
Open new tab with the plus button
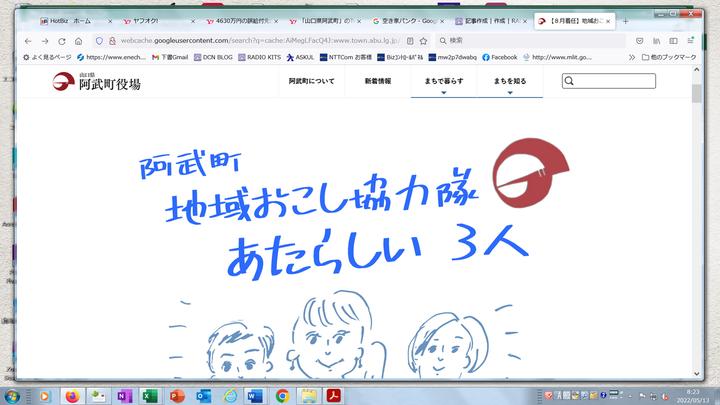click(625, 20)
